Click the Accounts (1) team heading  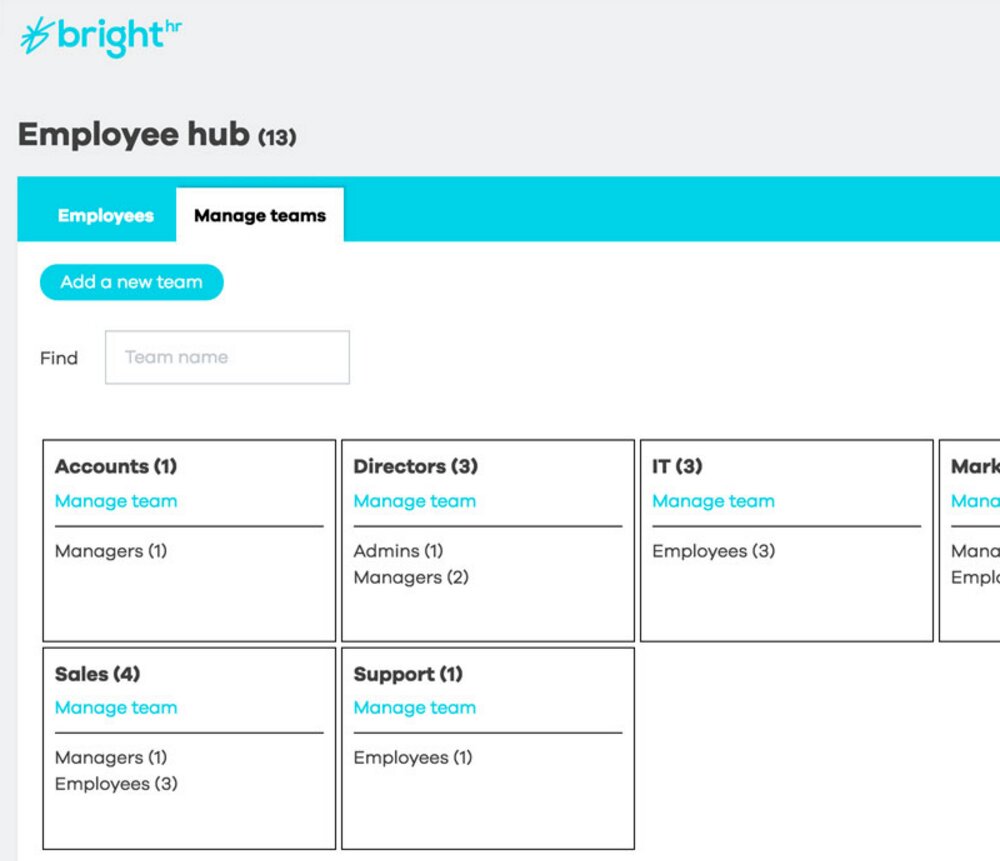[116, 466]
